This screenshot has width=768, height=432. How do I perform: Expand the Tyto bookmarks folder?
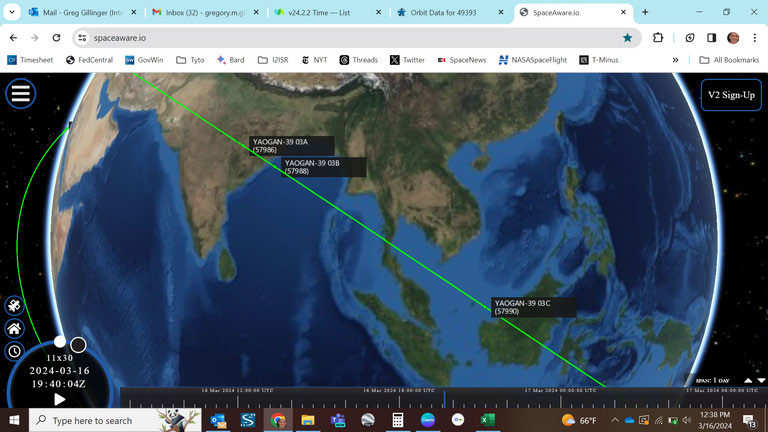191,60
